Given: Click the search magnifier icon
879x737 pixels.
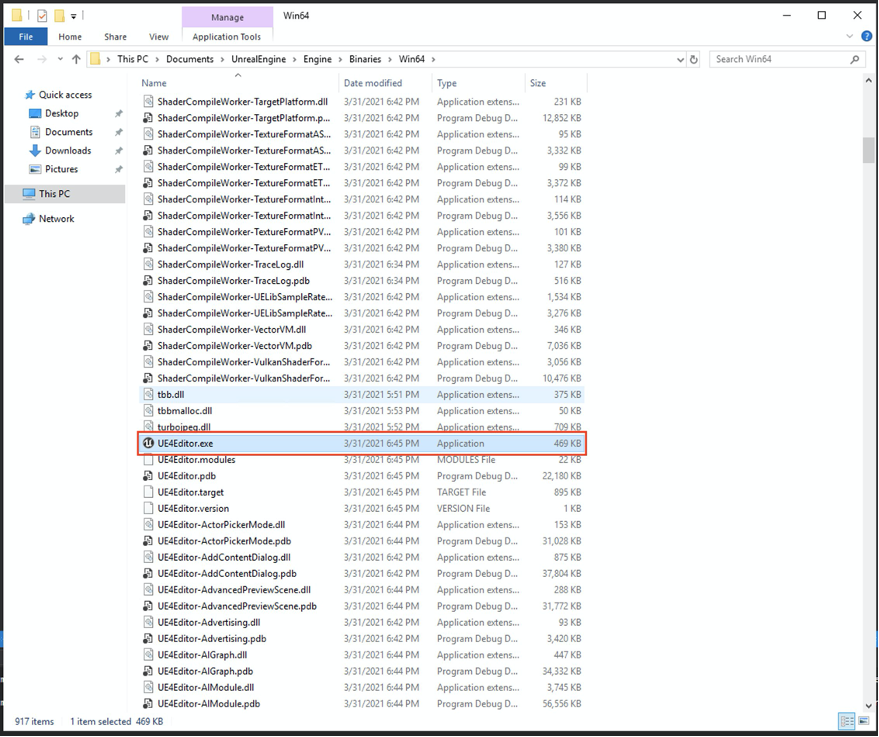Looking at the screenshot, I should (x=855, y=59).
